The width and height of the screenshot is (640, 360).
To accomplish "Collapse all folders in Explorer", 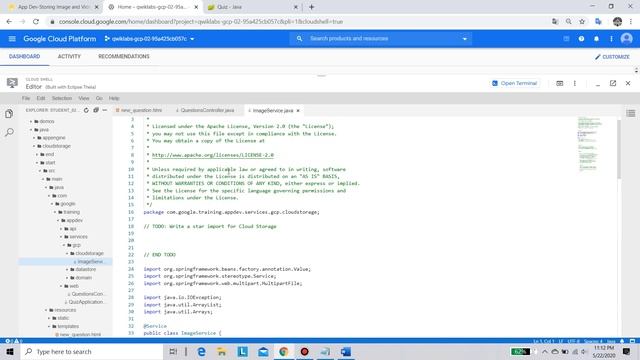I will pyautogui.click(x=96, y=110).
